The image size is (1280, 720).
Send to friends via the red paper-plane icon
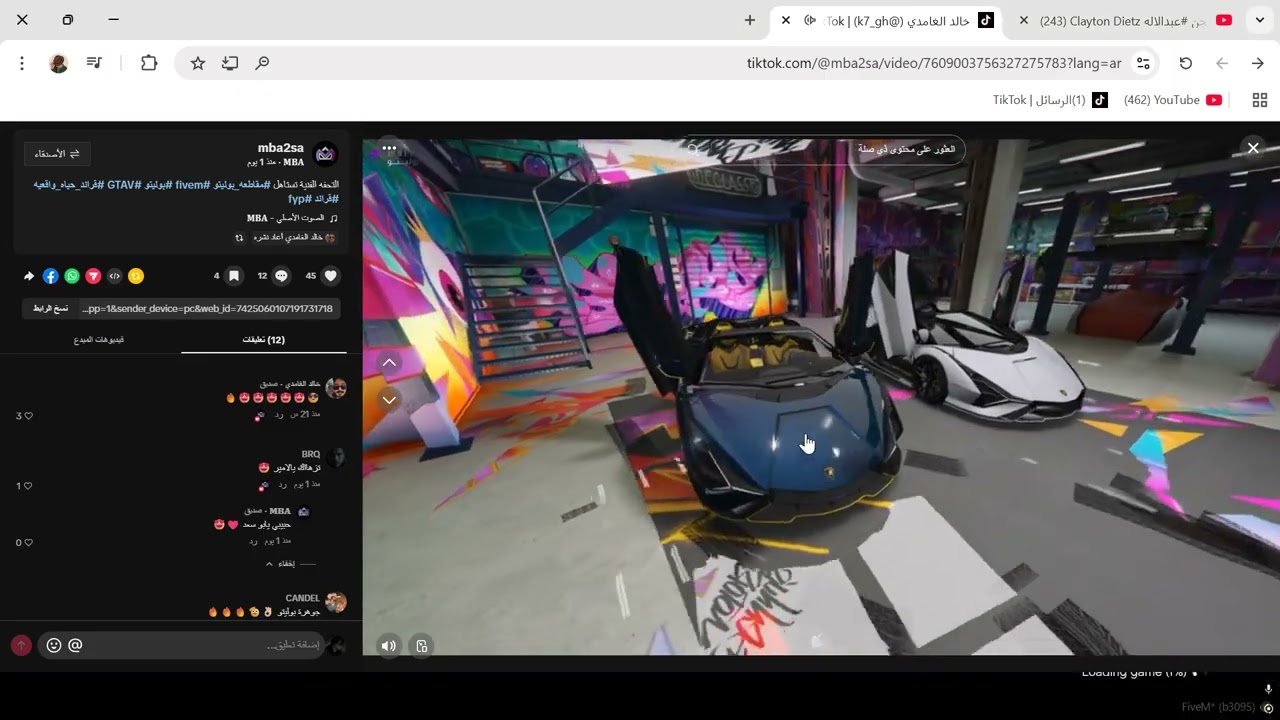[x=93, y=276]
